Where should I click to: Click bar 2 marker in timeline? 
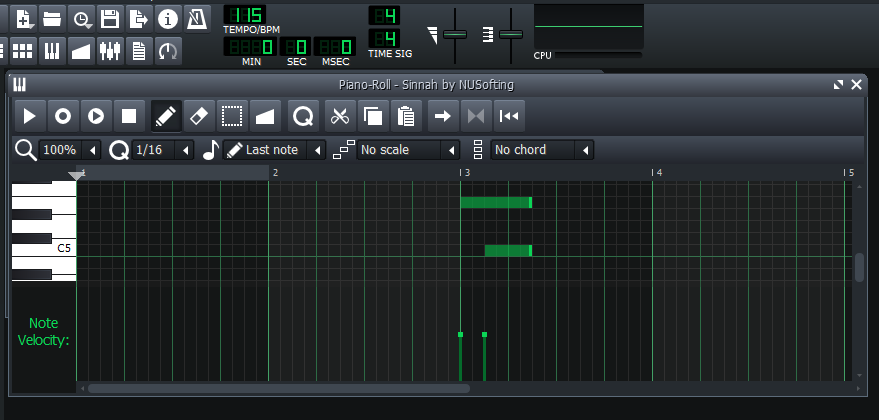pos(274,173)
